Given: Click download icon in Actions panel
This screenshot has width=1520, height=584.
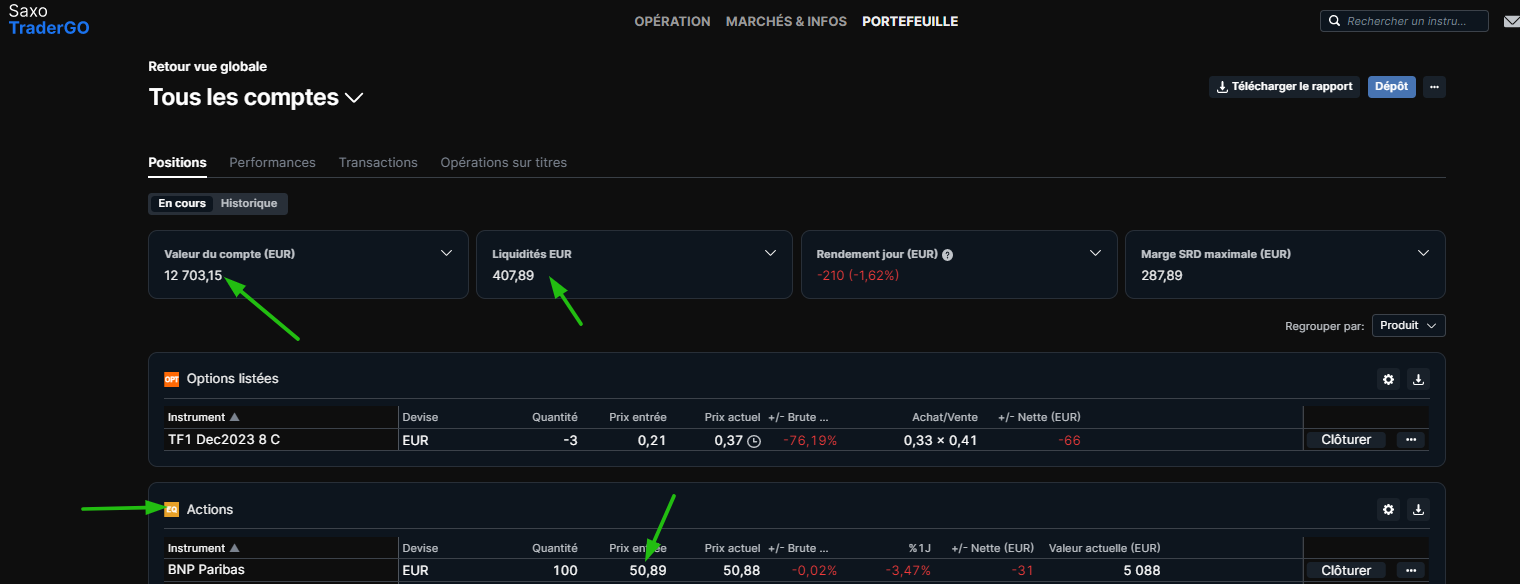Looking at the screenshot, I should [x=1418, y=510].
